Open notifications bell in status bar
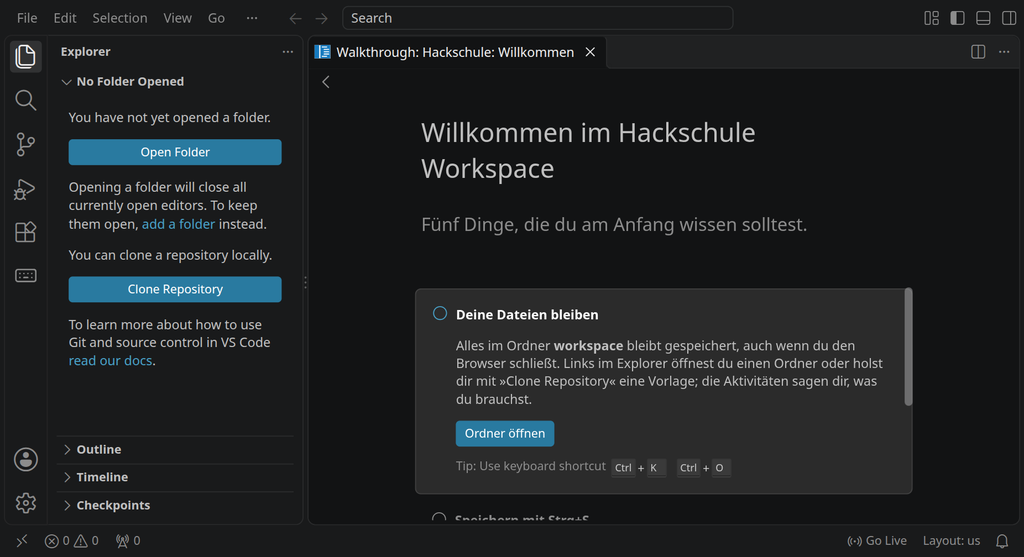Screen dimensions: 1024x557 pyautogui.click(x=1002, y=541)
